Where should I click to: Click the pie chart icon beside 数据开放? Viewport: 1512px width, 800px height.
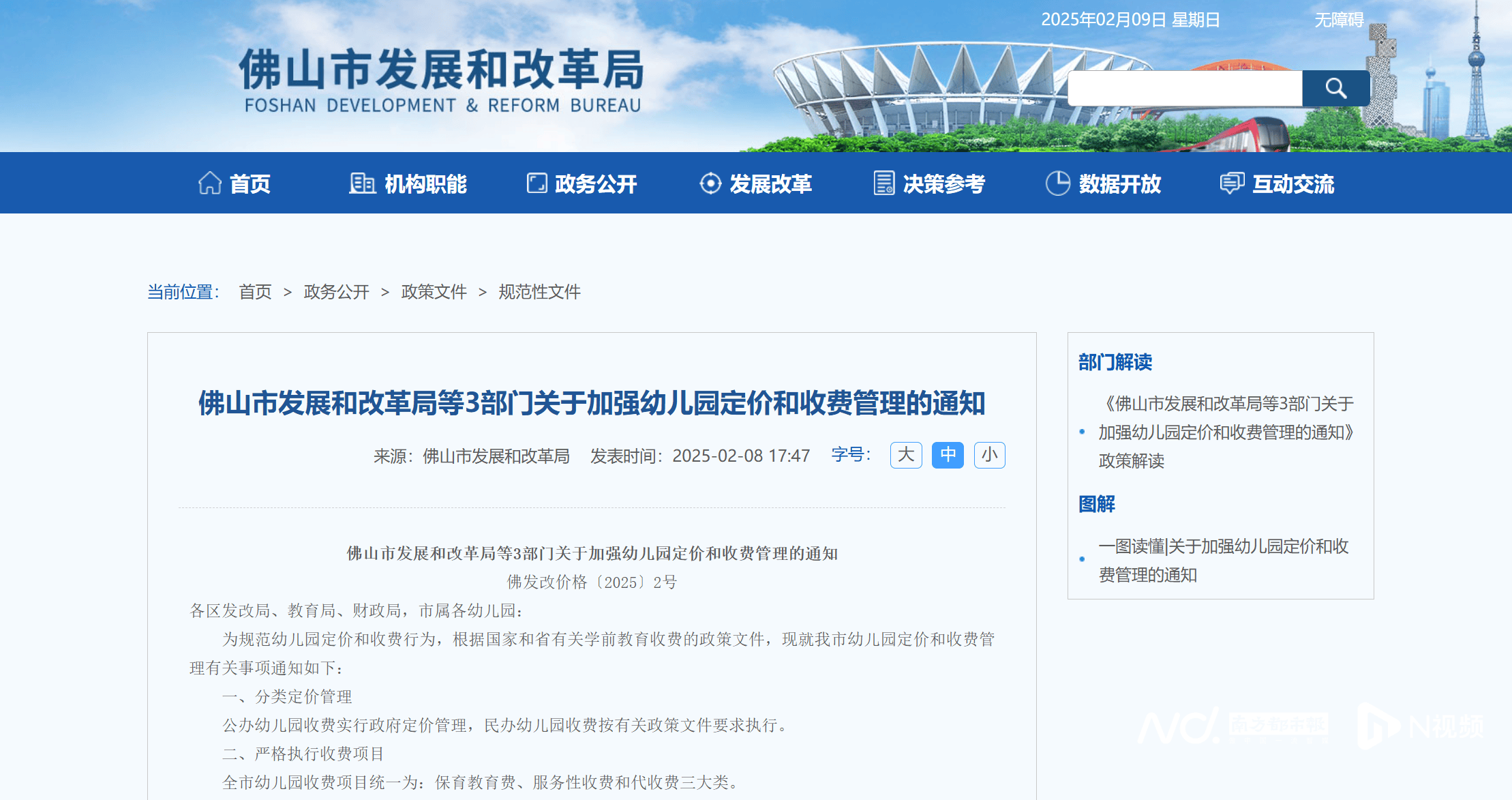[x=1058, y=183]
